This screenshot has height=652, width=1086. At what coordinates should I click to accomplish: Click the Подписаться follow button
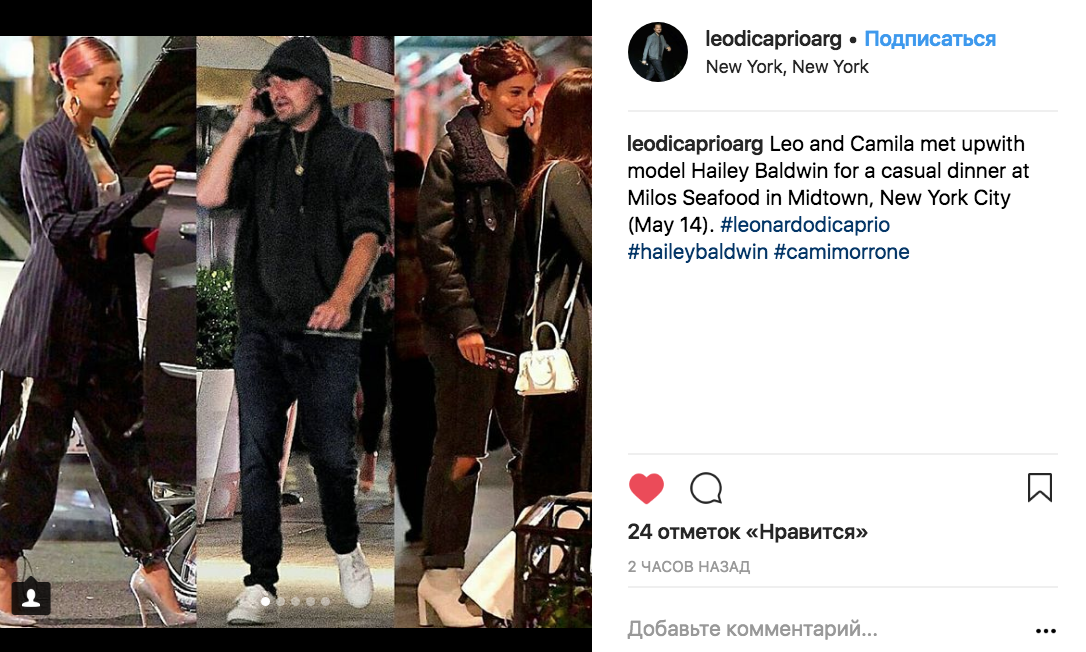coord(929,39)
